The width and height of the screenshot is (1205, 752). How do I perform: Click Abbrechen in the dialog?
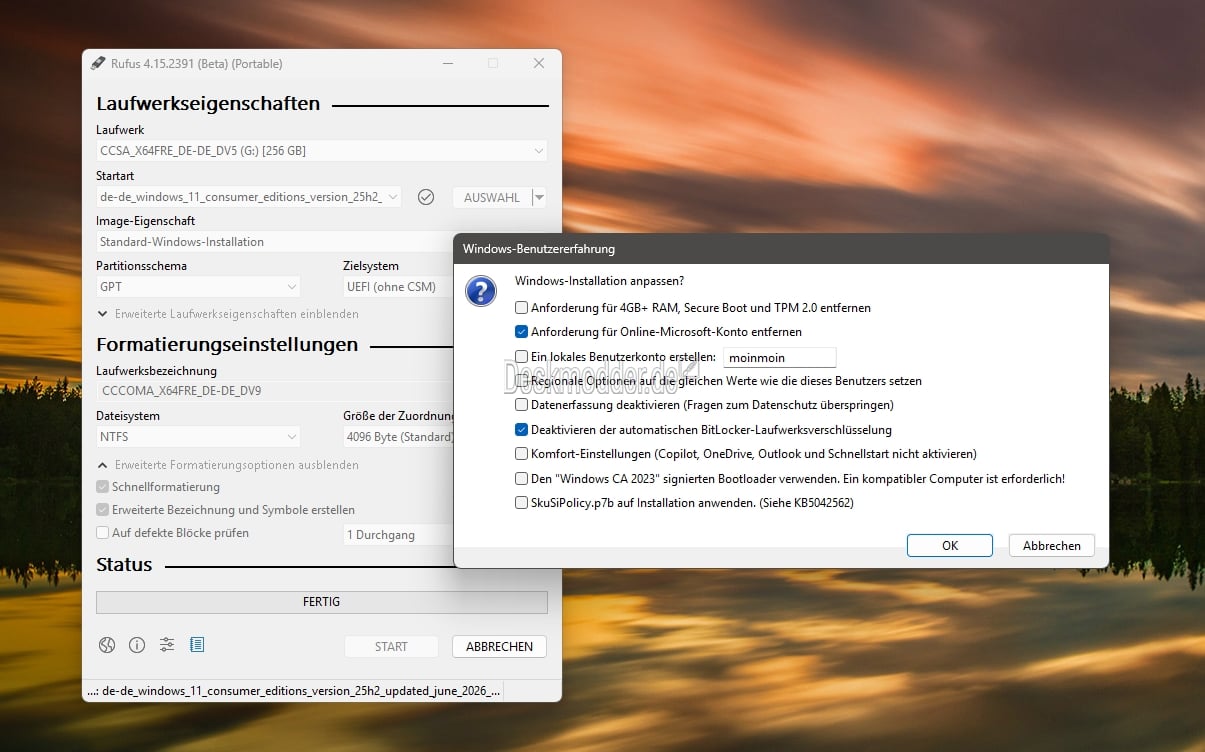click(x=1052, y=545)
